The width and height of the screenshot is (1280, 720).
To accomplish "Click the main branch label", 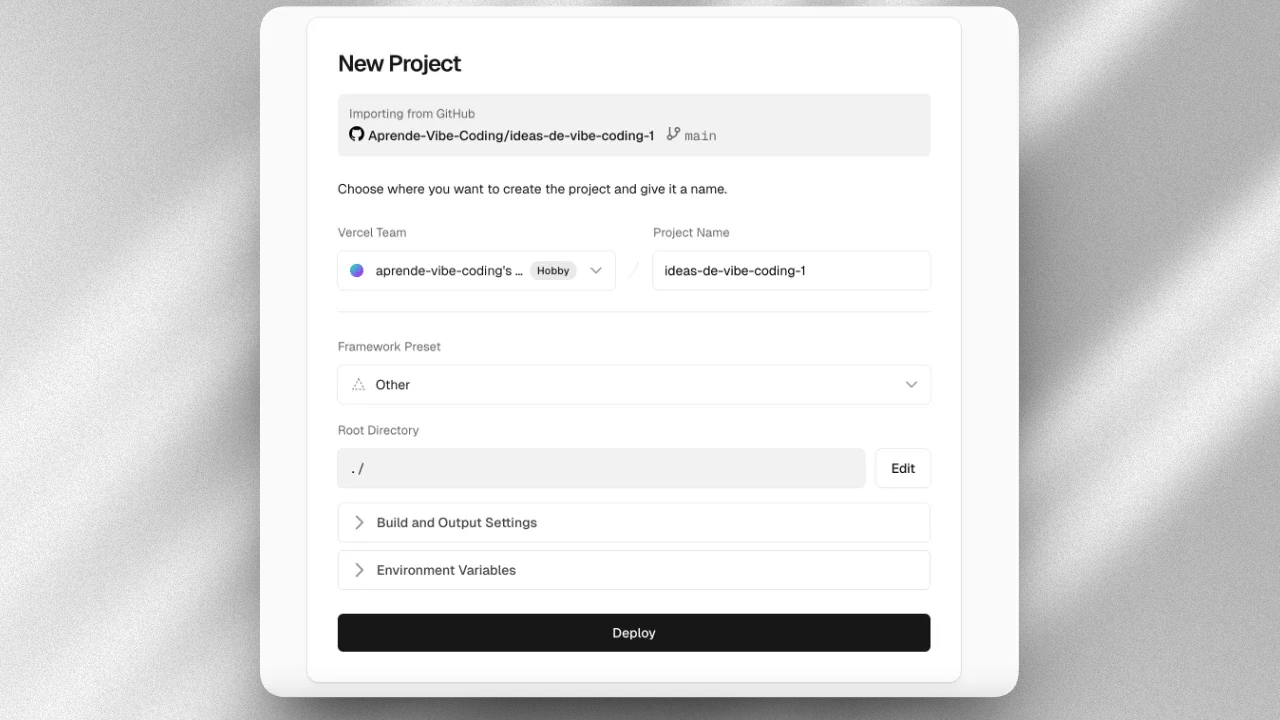I will [x=700, y=136].
